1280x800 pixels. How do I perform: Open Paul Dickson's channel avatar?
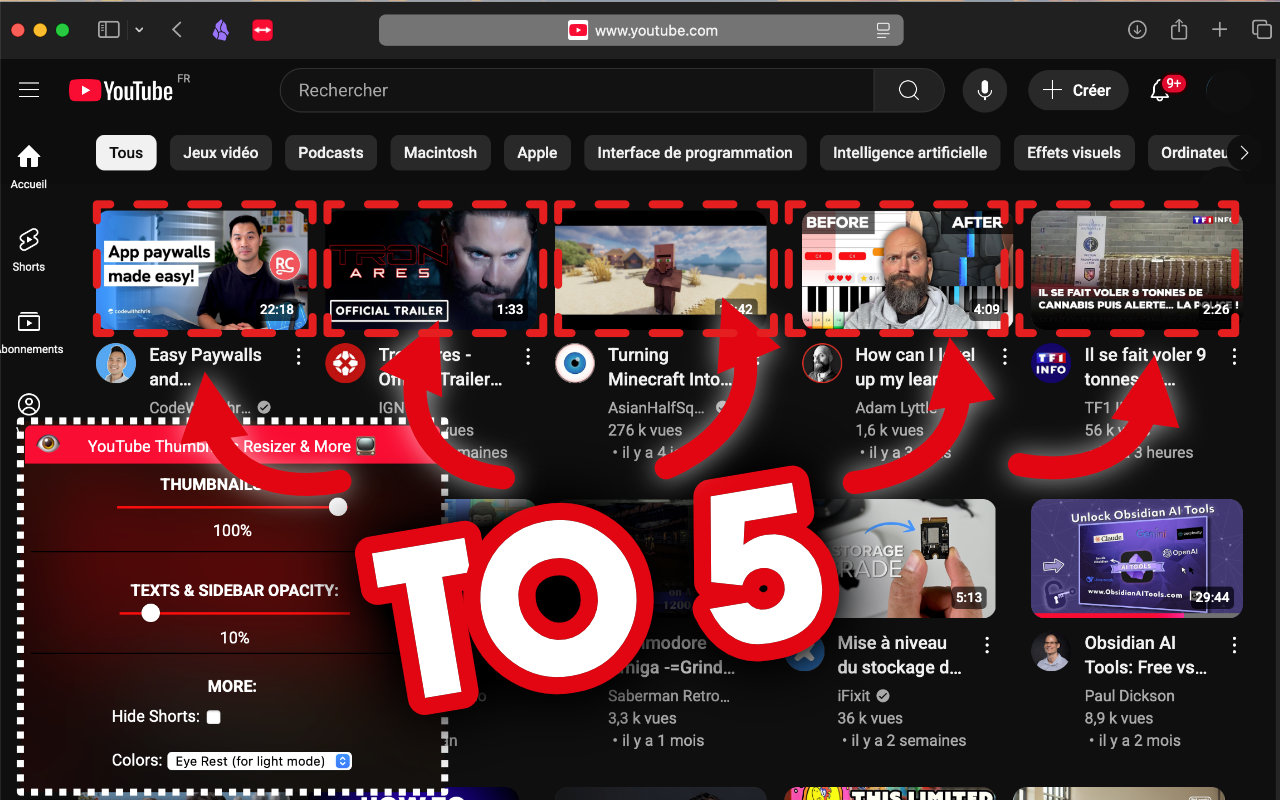(1051, 653)
